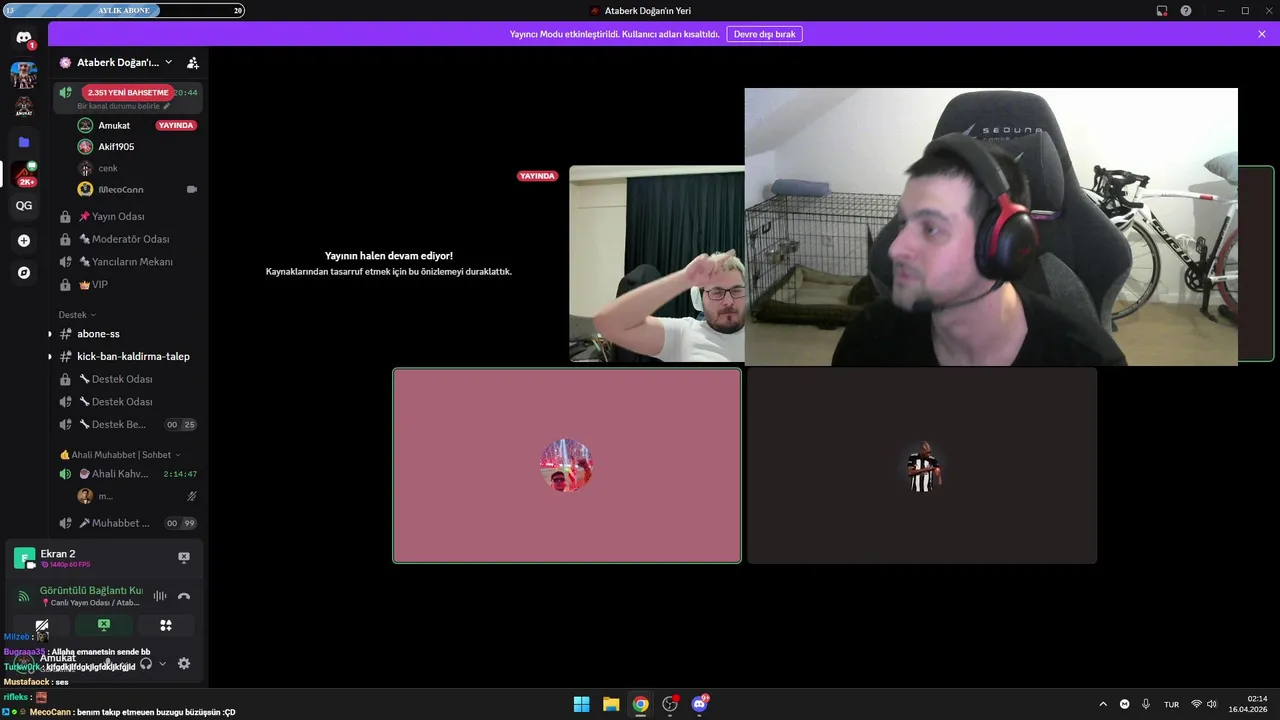The width and height of the screenshot is (1280, 720).
Task: Click the volume icon in system tray
Action: (1212, 704)
